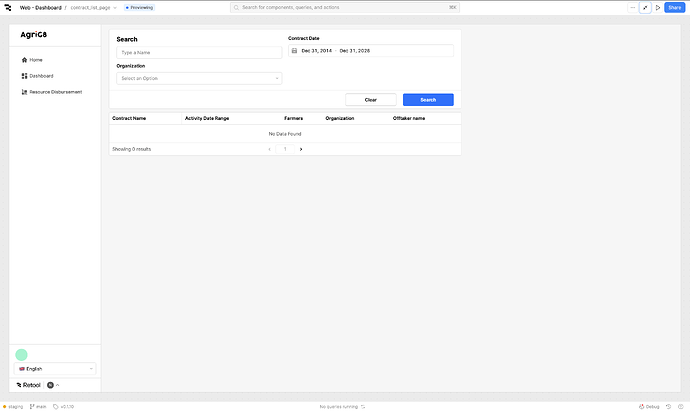Open the Retool logo menu
690x411 pixels.
[8, 7]
